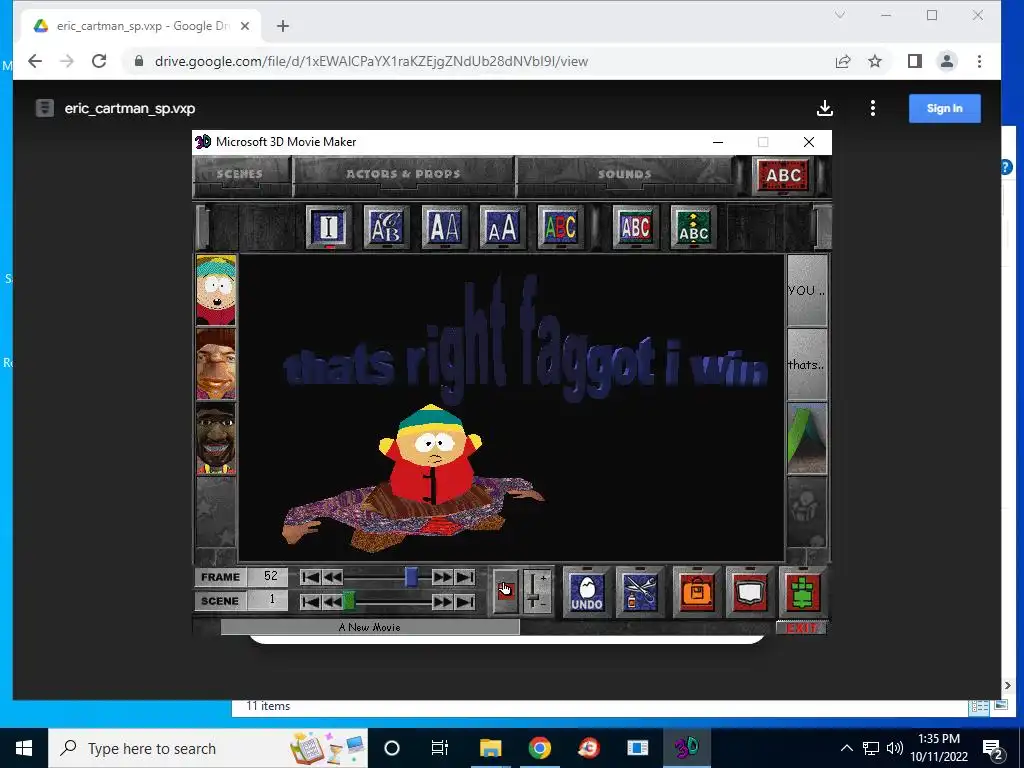Go back in Chrome

coord(35,61)
